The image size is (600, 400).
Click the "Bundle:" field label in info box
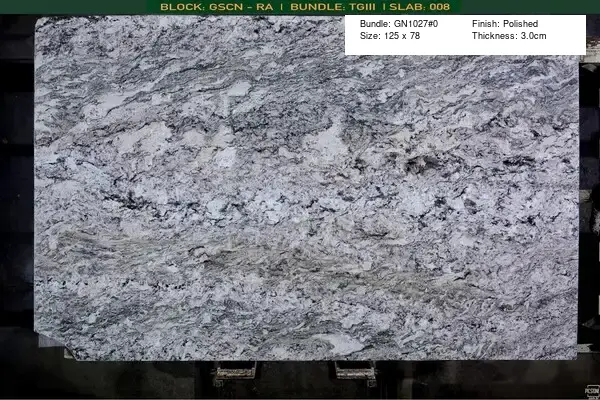[x=375, y=23]
